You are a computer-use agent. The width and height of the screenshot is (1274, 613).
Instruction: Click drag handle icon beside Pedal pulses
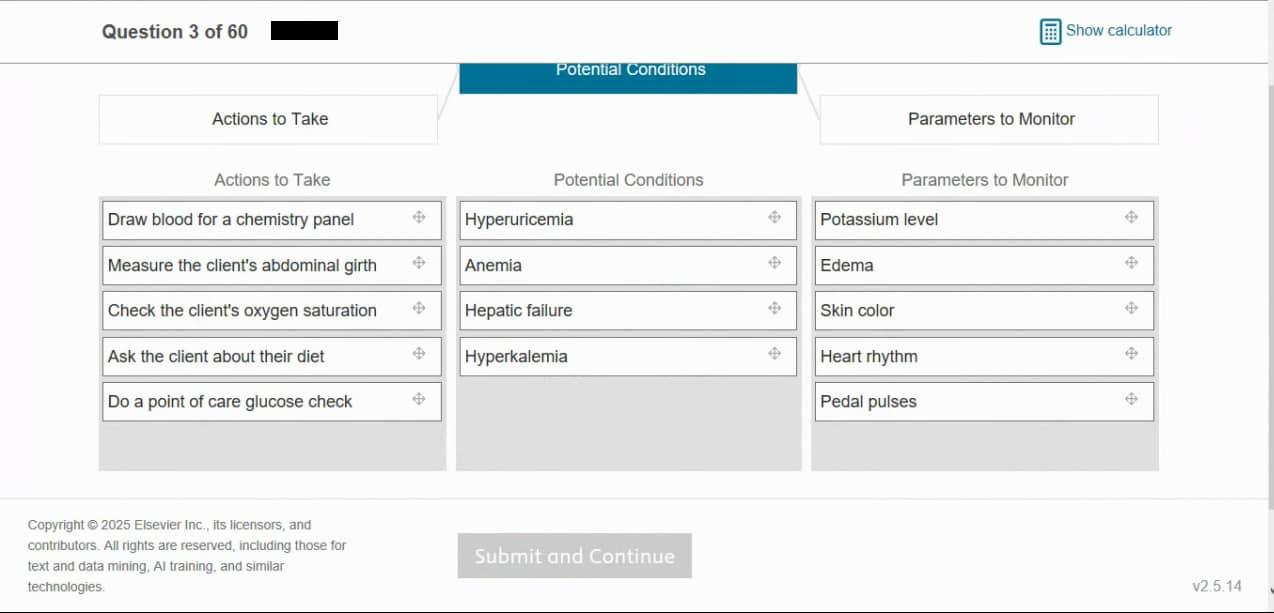pyautogui.click(x=1131, y=399)
